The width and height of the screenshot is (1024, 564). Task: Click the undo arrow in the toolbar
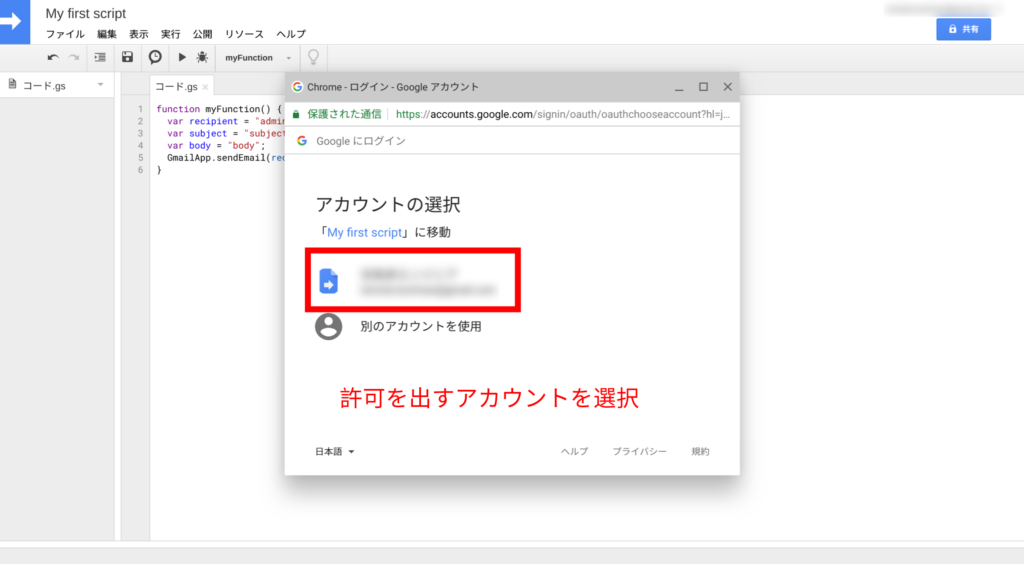click(x=53, y=58)
